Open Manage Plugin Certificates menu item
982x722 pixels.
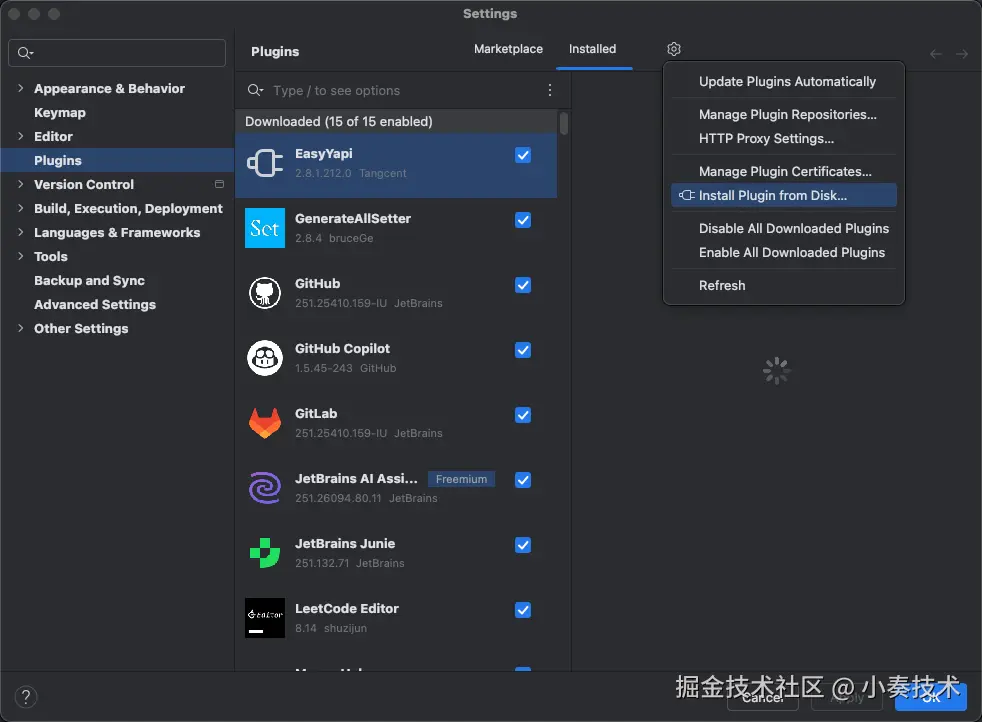[783, 172]
